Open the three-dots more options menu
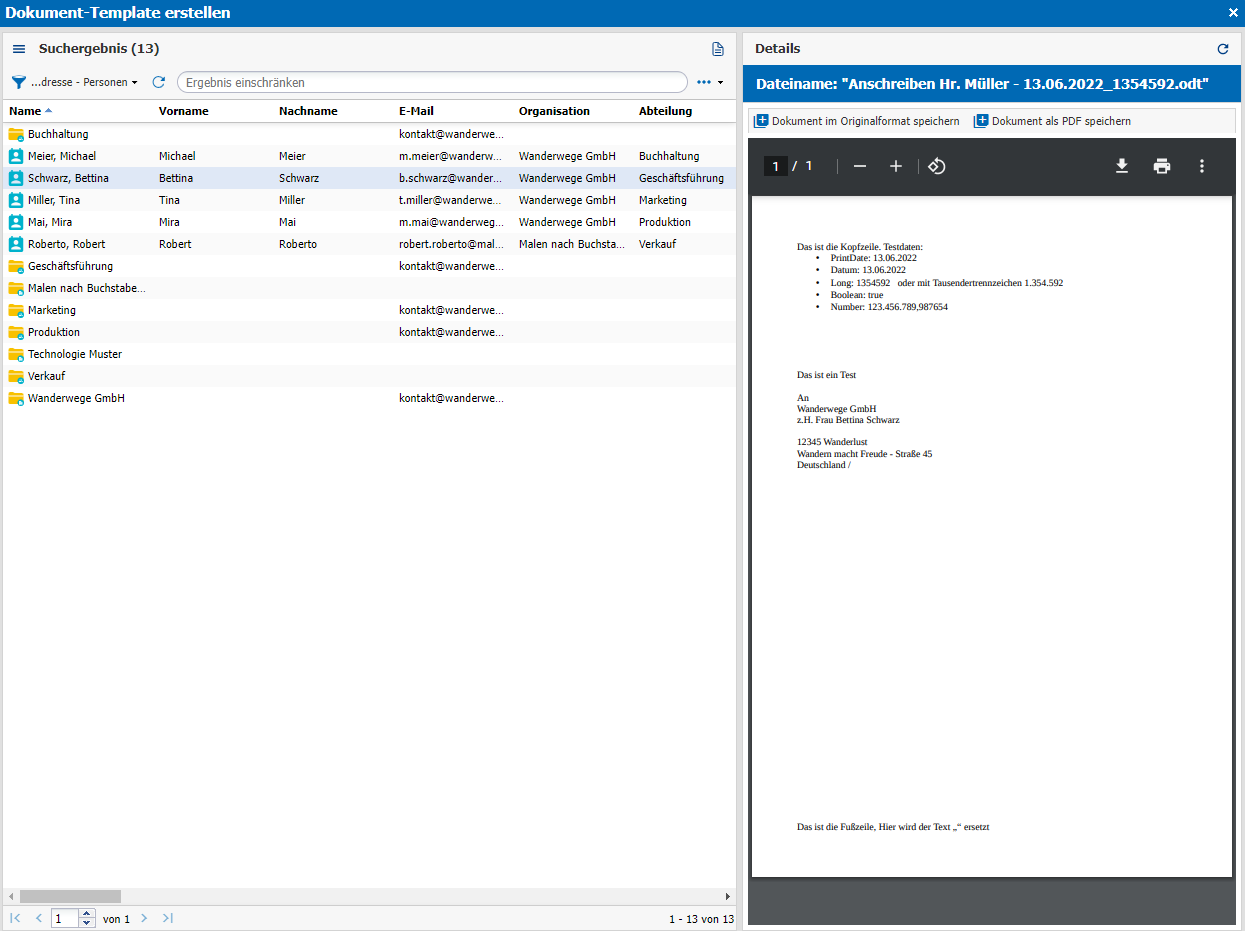Viewport: 1245px width, 931px height. click(709, 82)
